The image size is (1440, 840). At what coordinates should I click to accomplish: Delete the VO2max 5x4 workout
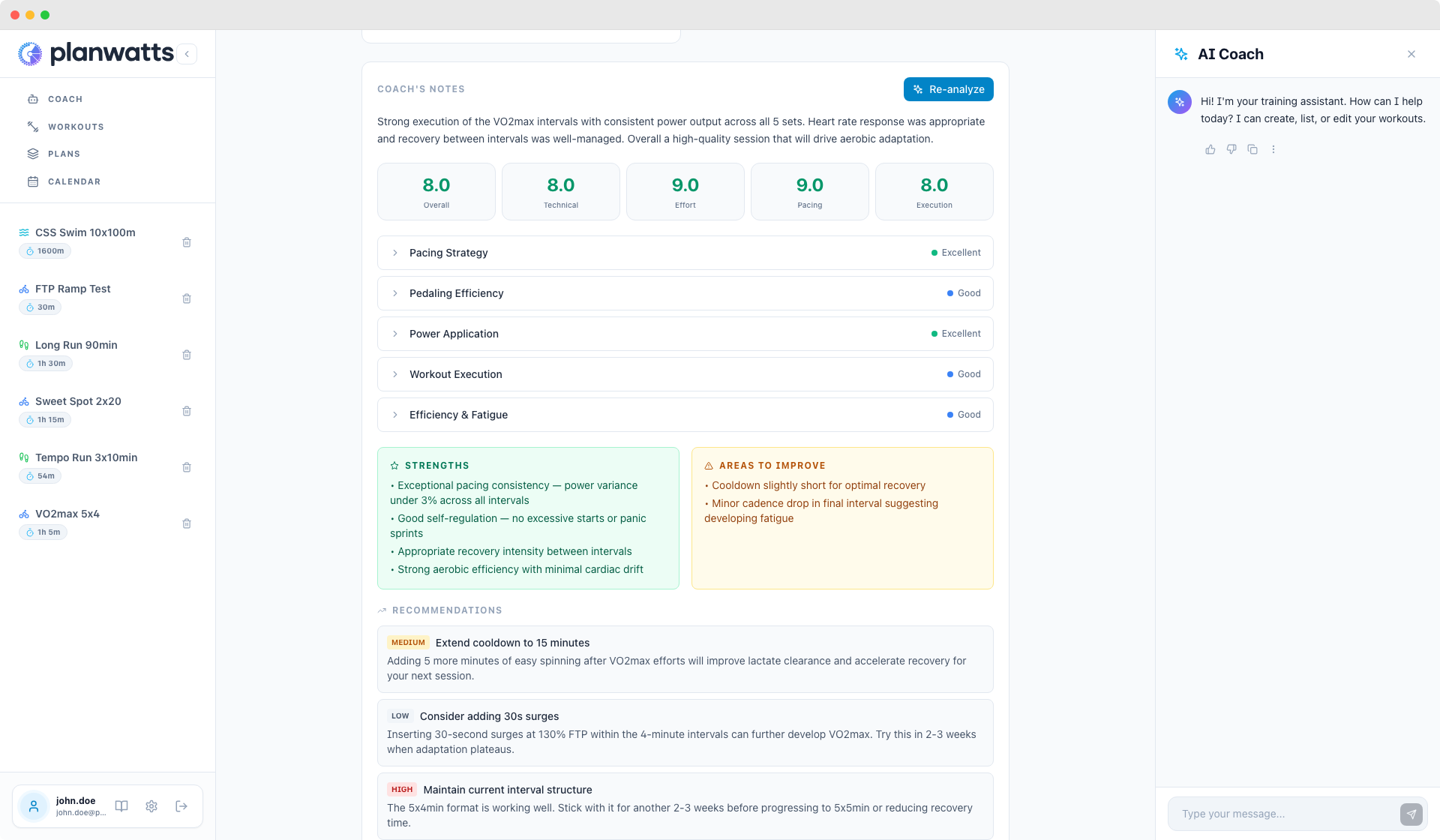[187, 523]
